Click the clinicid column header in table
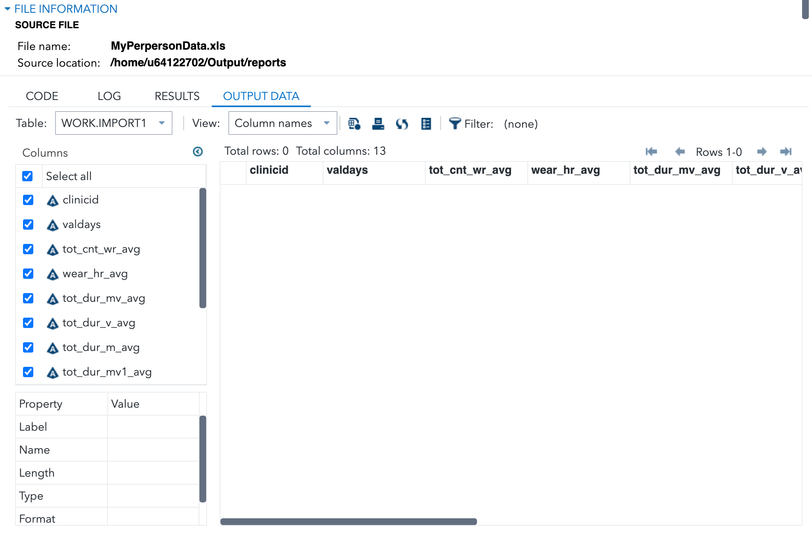Viewport: 812px width, 537px height. [284, 172]
